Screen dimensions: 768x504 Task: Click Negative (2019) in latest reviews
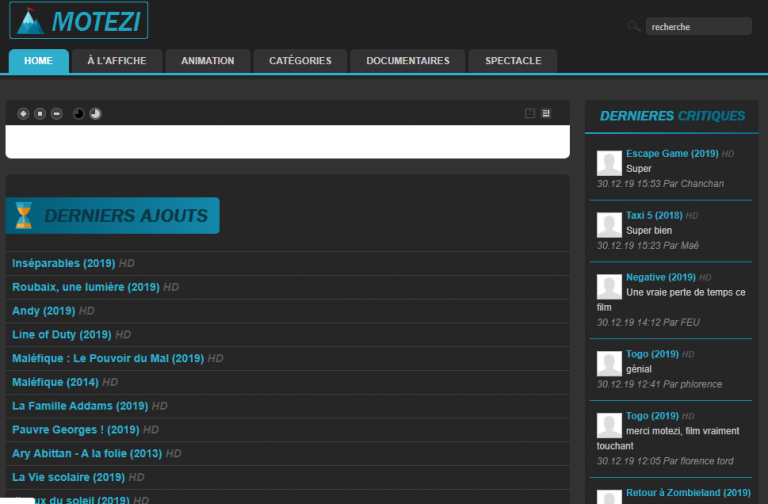(660, 277)
